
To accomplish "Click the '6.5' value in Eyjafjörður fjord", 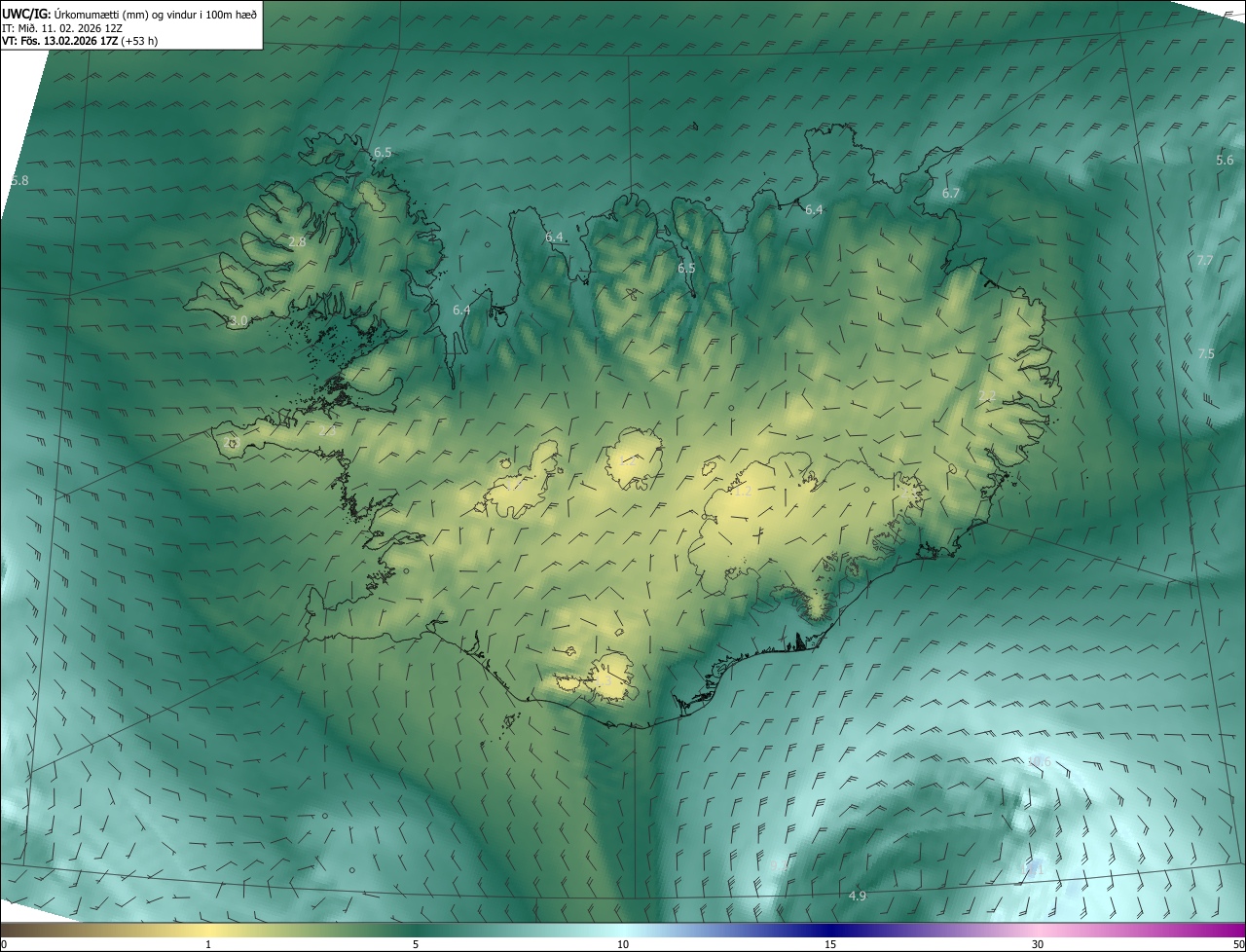I will point(686,269).
